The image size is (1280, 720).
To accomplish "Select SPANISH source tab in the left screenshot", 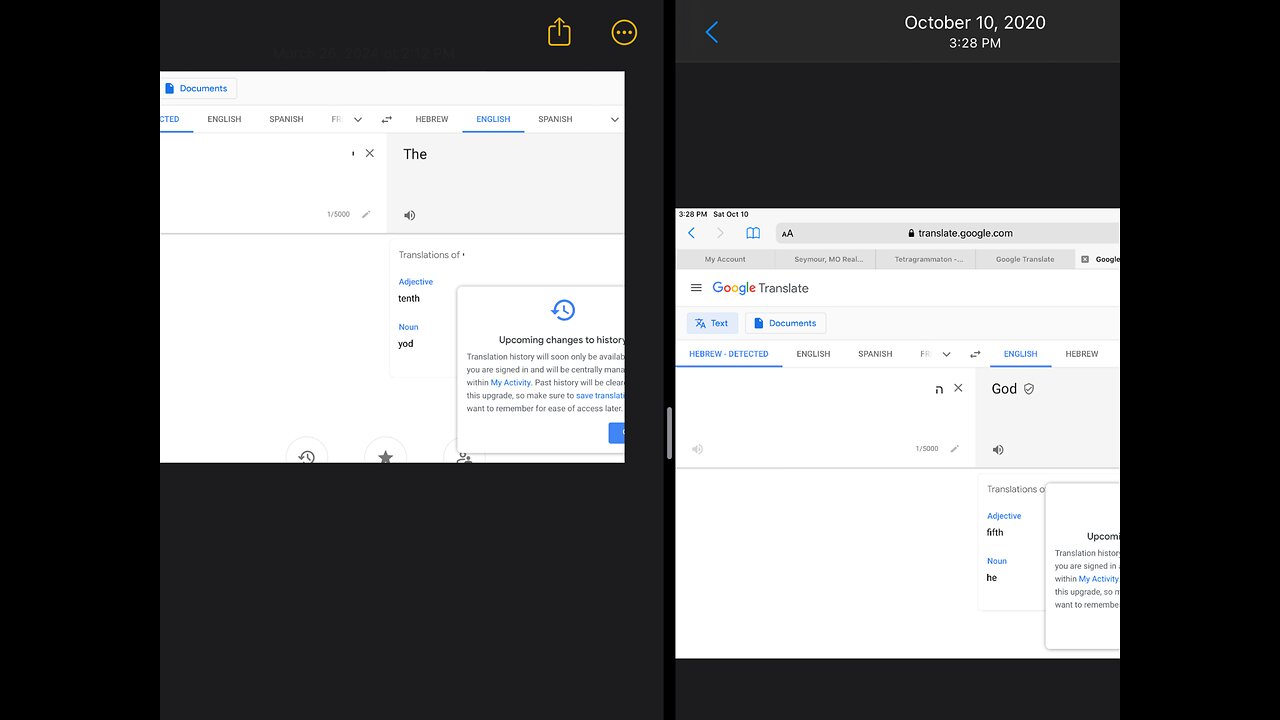I will (286, 119).
